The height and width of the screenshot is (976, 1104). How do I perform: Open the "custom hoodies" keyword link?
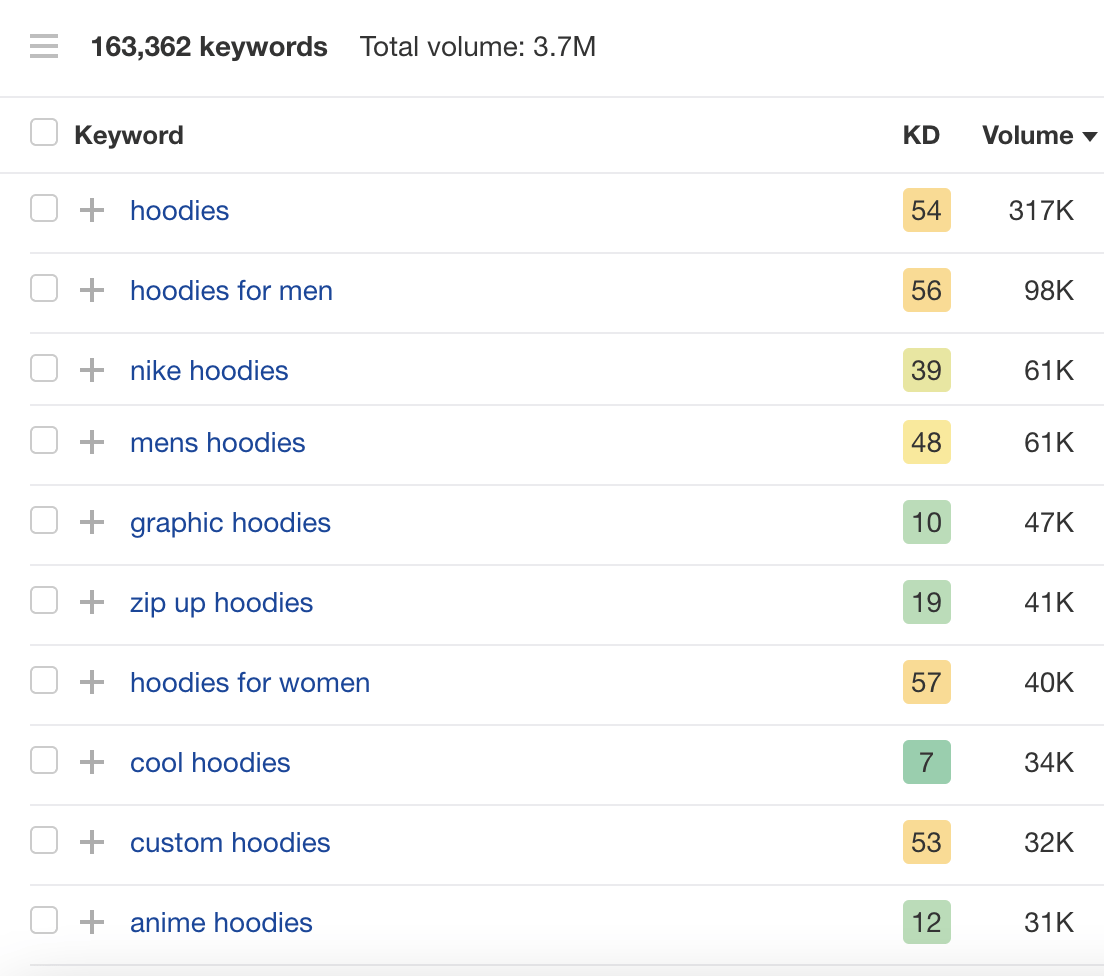tap(229, 842)
